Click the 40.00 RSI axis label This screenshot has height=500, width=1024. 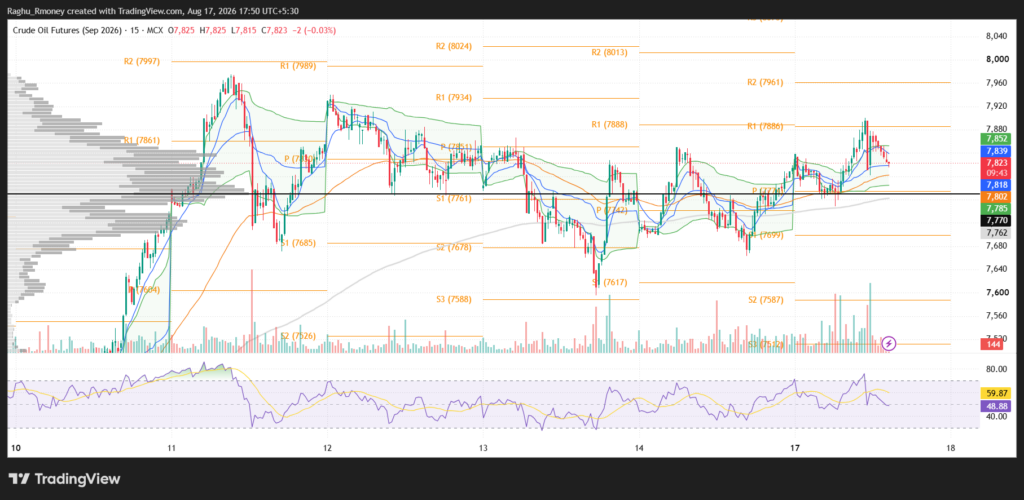(996, 416)
